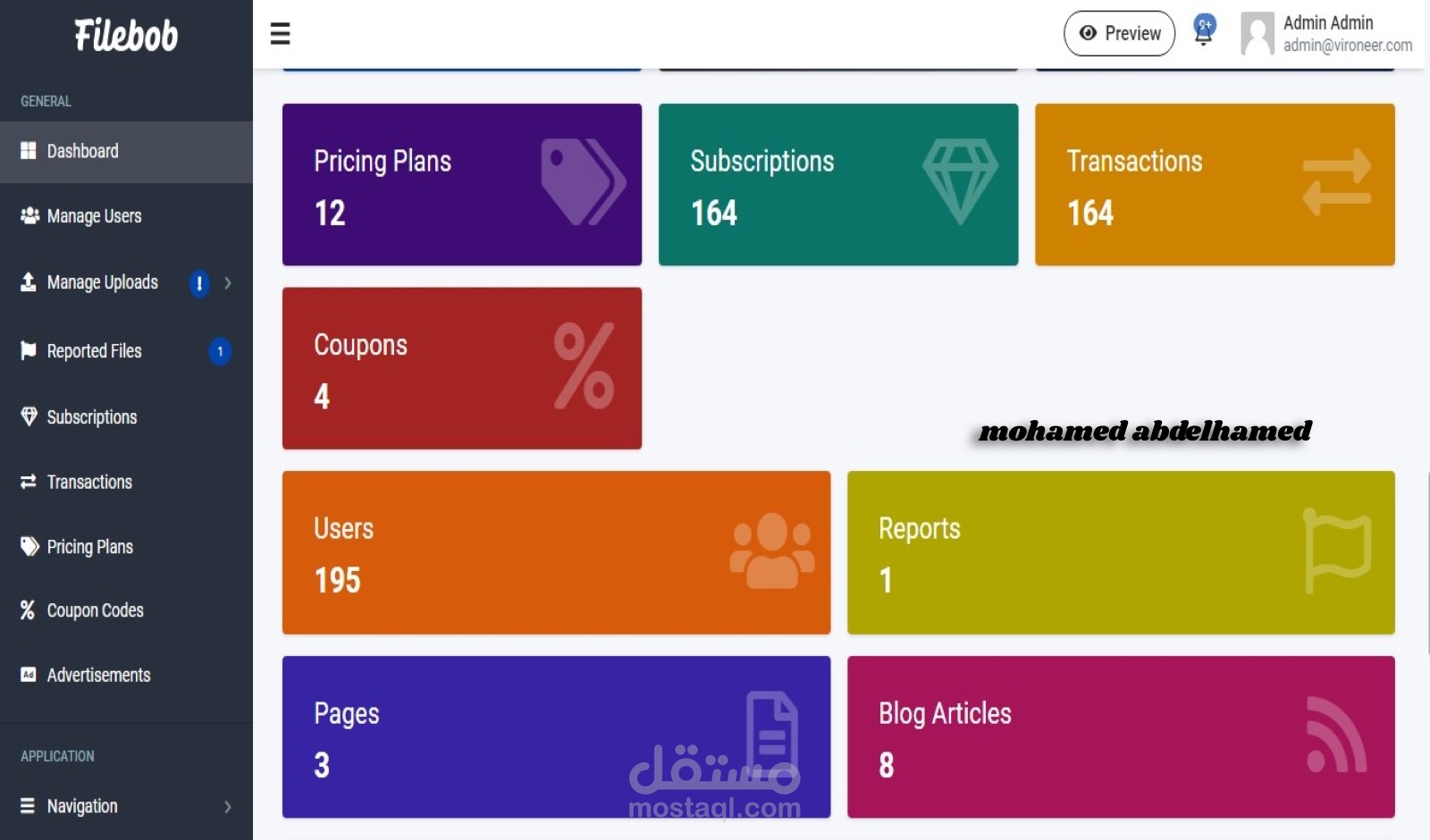Click the Pricing Plans tag icon
The image size is (1430, 840).
583,182
